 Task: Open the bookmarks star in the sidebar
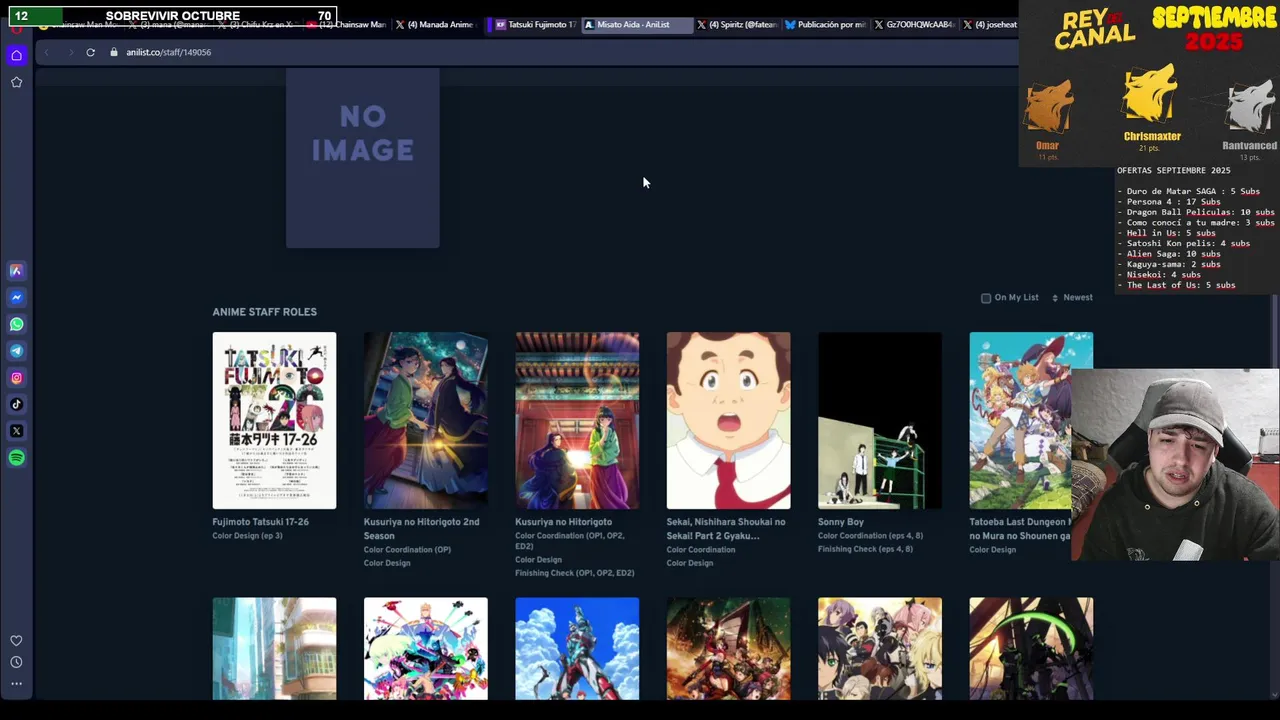[x=16, y=82]
